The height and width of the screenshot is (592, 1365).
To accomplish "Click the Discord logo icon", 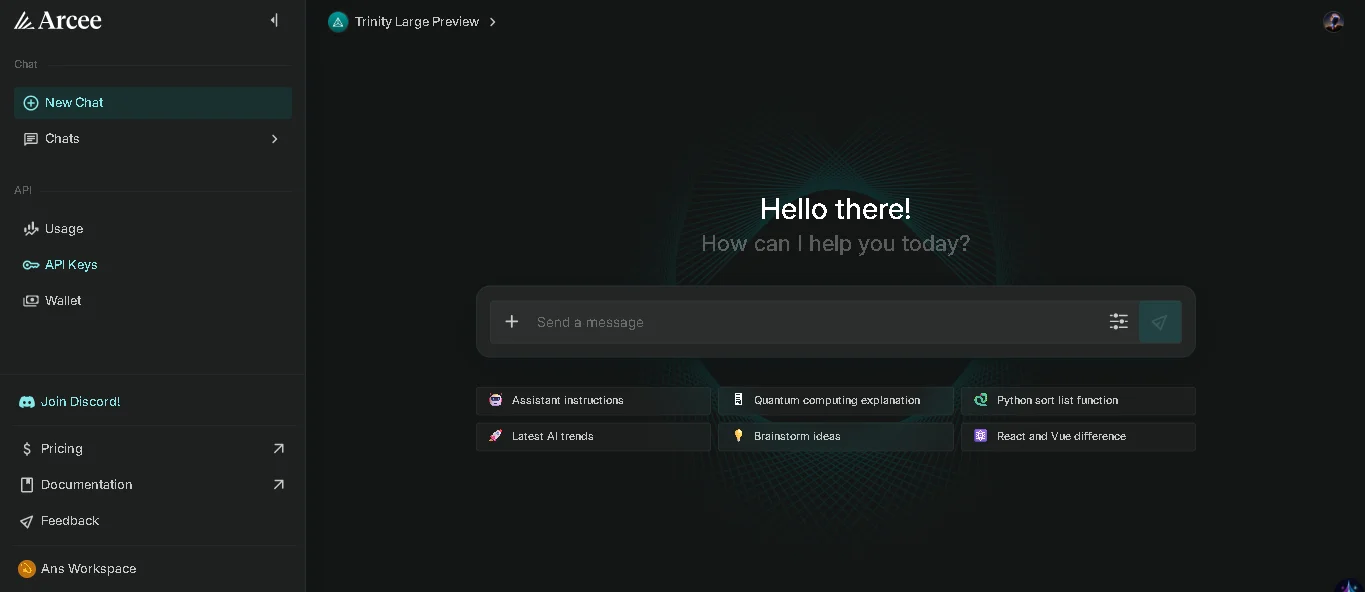I will coord(27,402).
